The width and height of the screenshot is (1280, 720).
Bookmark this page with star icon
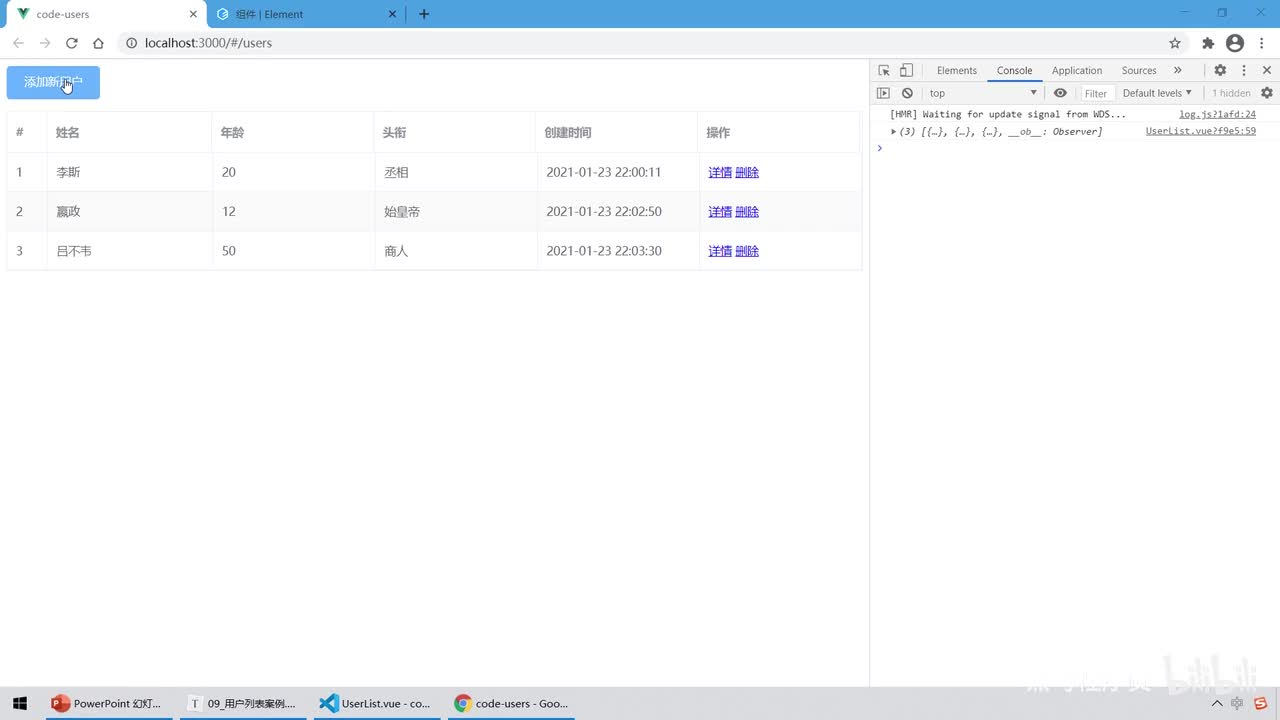pos(1175,43)
